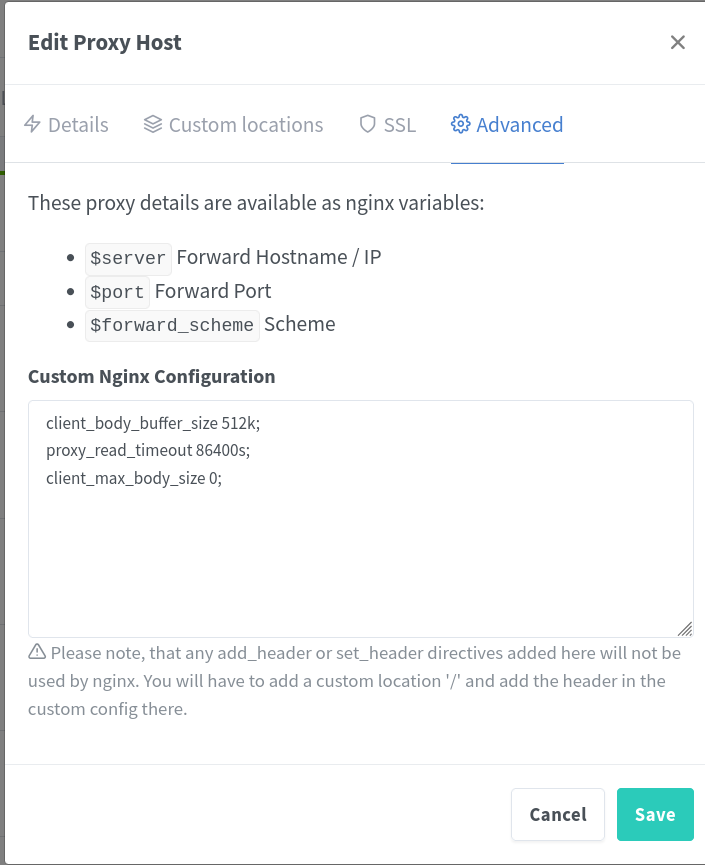This screenshot has height=865, width=705.
Task: Grab the textarea resize handle
Action: [685, 629]
